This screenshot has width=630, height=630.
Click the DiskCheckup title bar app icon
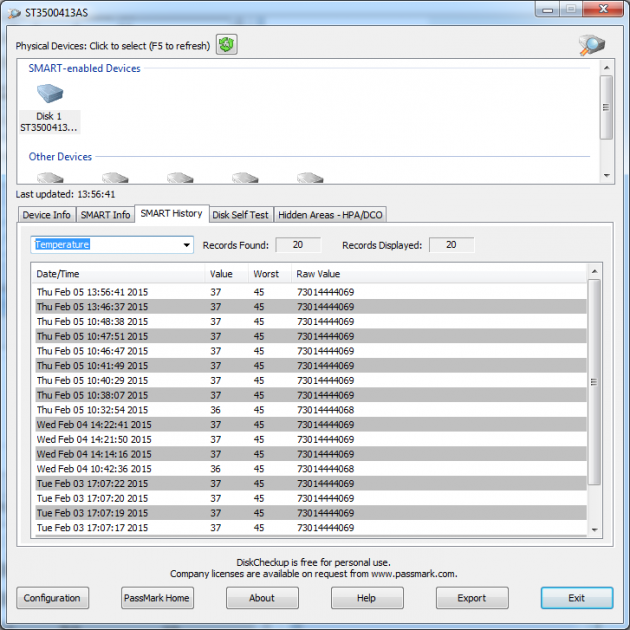click(14, 13)
